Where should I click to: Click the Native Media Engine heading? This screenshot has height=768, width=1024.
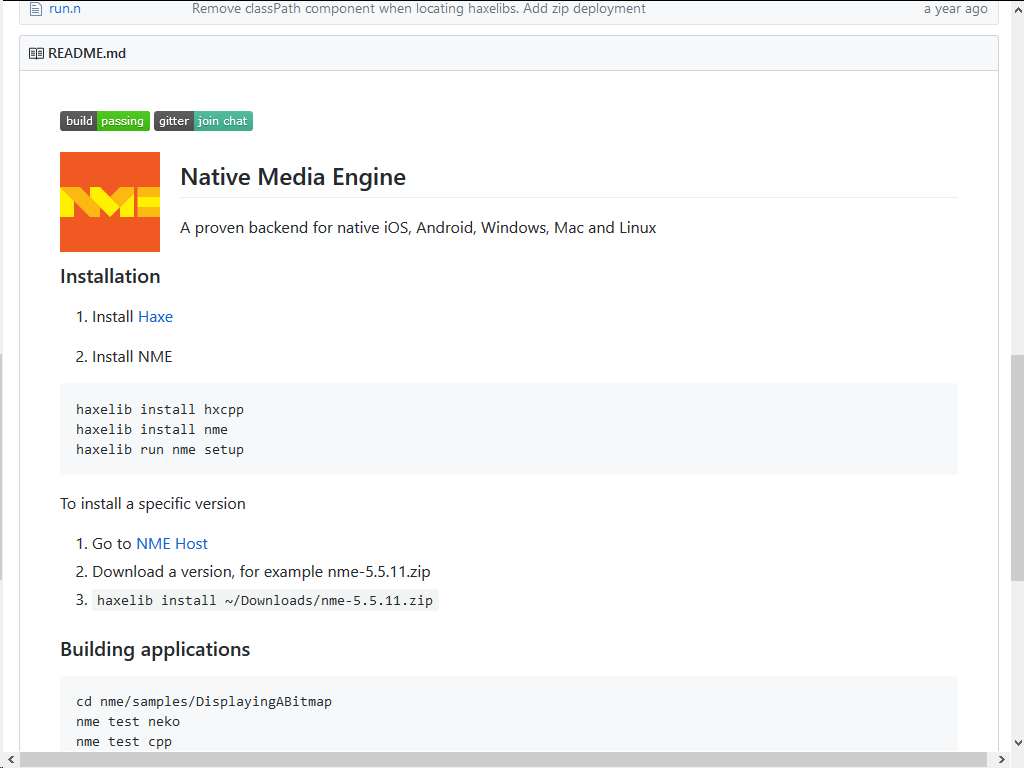[293, 178]
